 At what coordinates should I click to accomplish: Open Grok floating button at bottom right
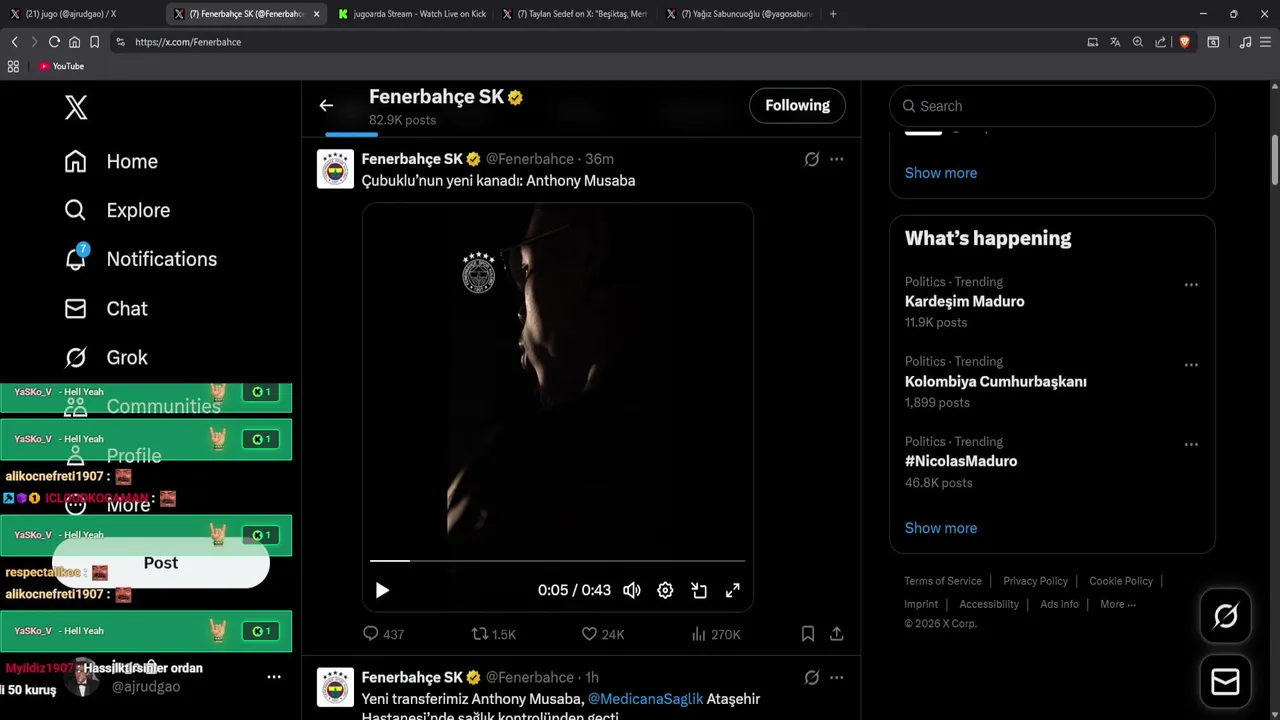point(1225,616)
